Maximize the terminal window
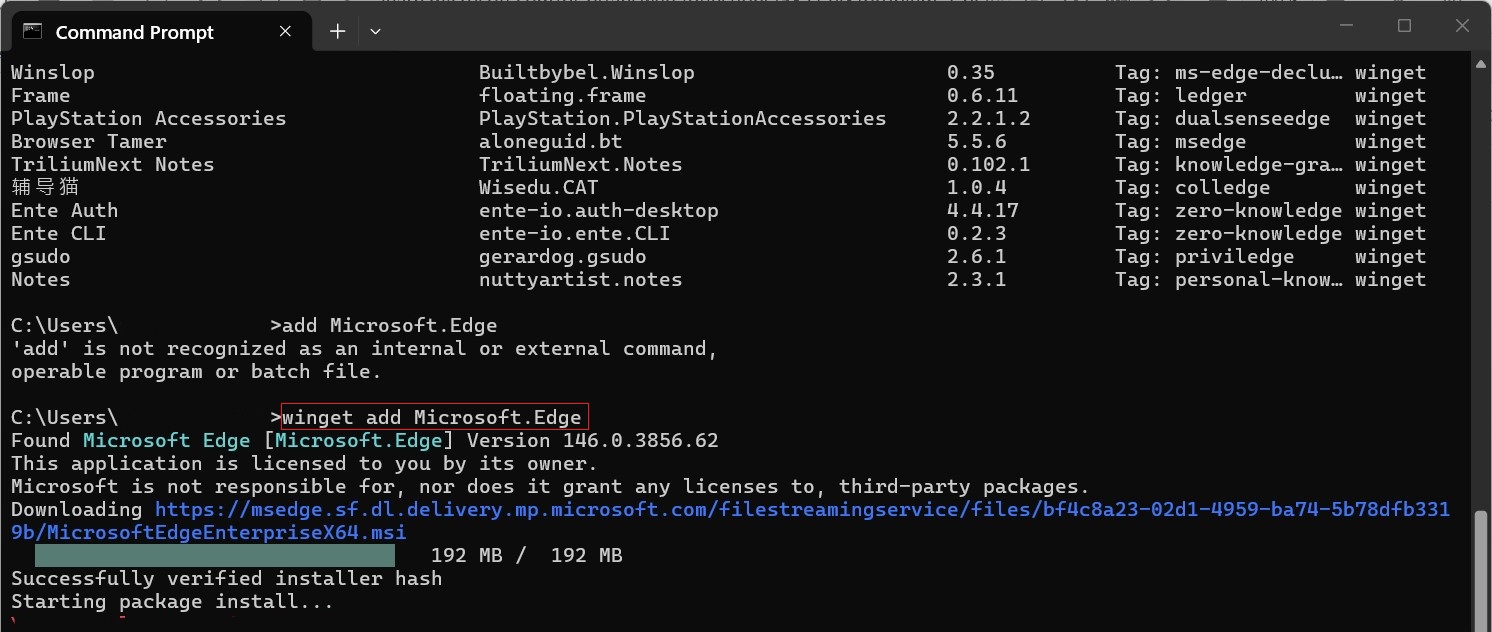The image size is (1492, 632). pyautogui.click(x=1404, y=26)
